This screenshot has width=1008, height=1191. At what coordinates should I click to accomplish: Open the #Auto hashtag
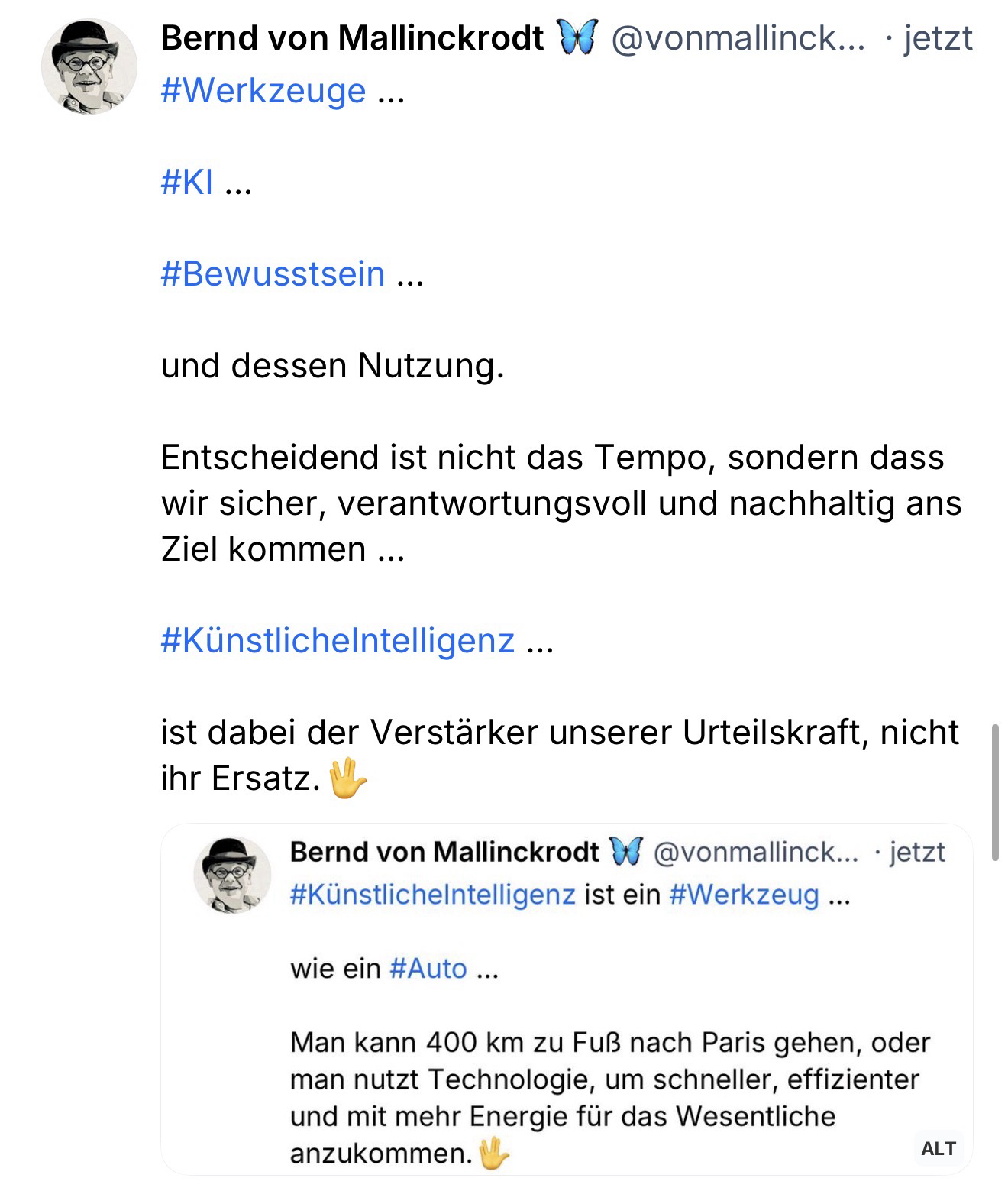(x=428, y=968)
